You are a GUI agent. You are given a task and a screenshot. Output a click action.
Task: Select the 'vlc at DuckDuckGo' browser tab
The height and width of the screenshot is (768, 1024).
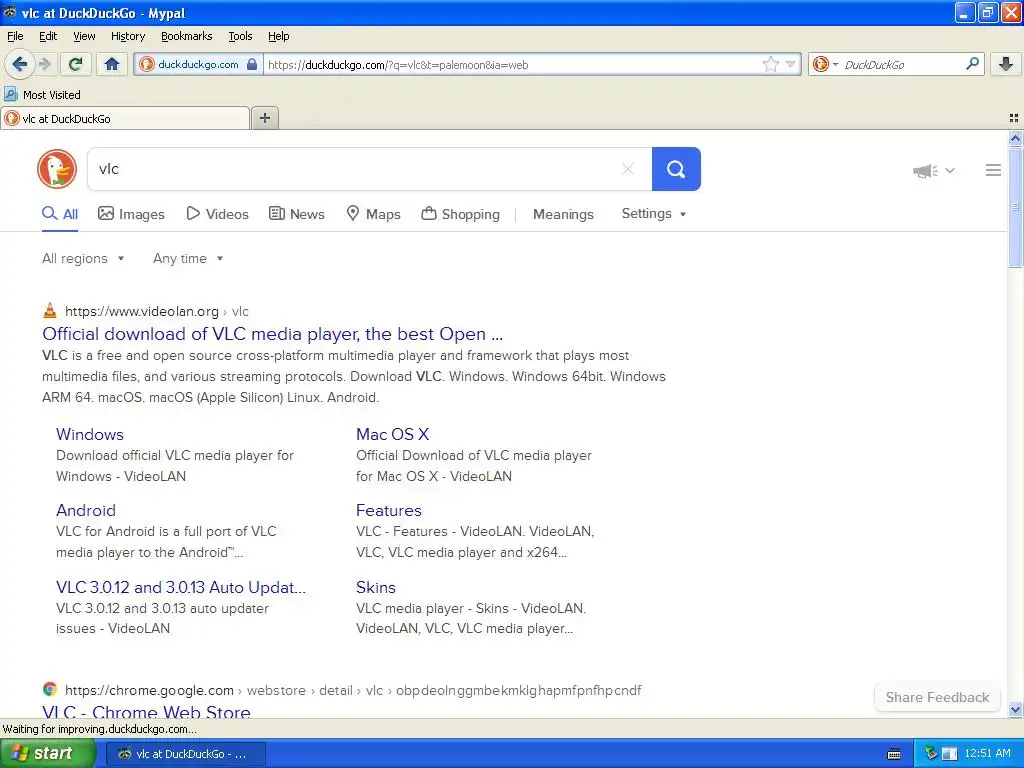tap(125, 118)
